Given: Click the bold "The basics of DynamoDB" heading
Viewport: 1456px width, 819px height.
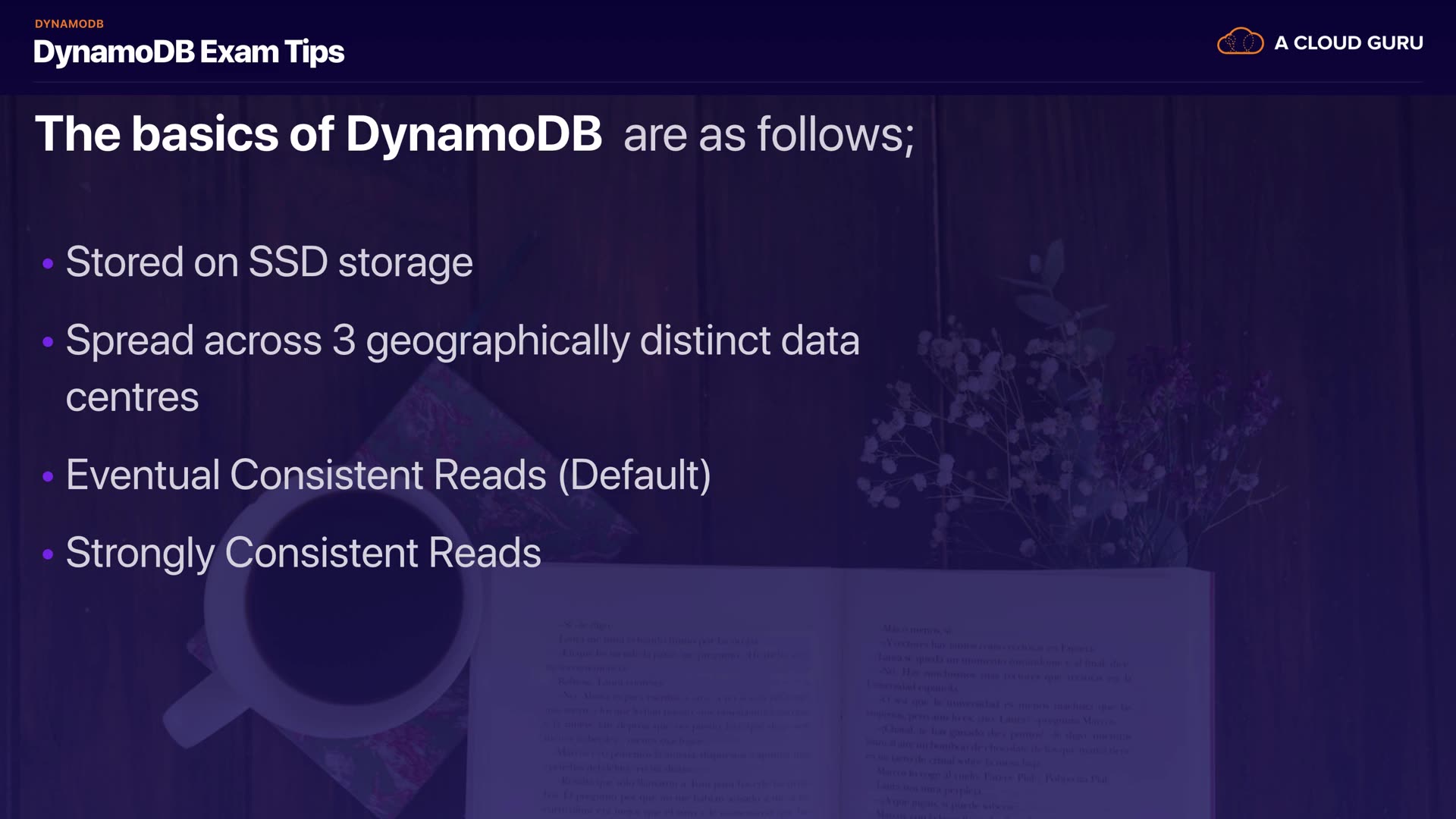Looking at the screenshot, I should tap(318, 134).
